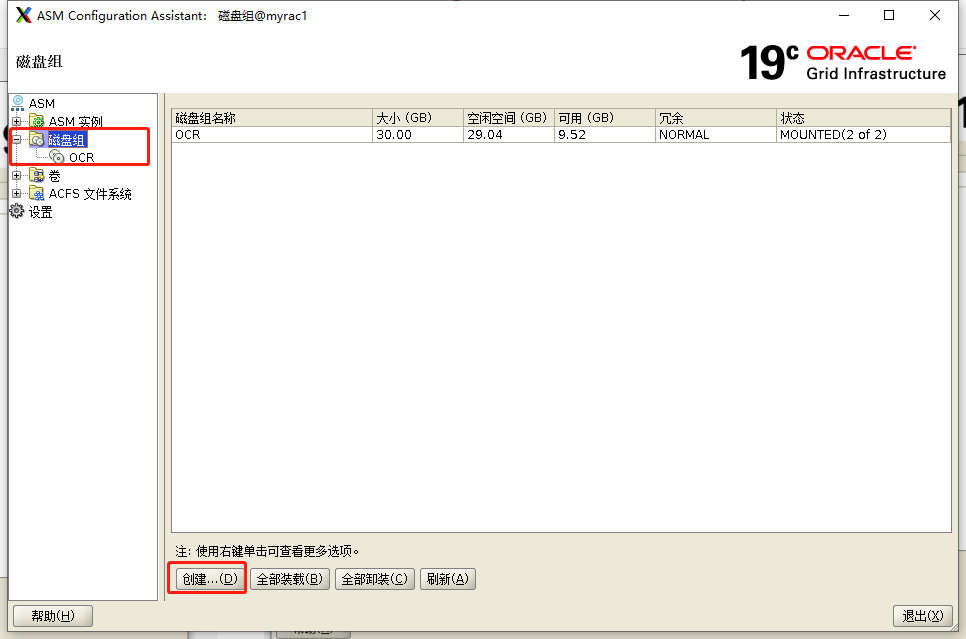966x639 pixels.
Task: Click the ASM 实例 folder icon
Action: tap(37, 121)
